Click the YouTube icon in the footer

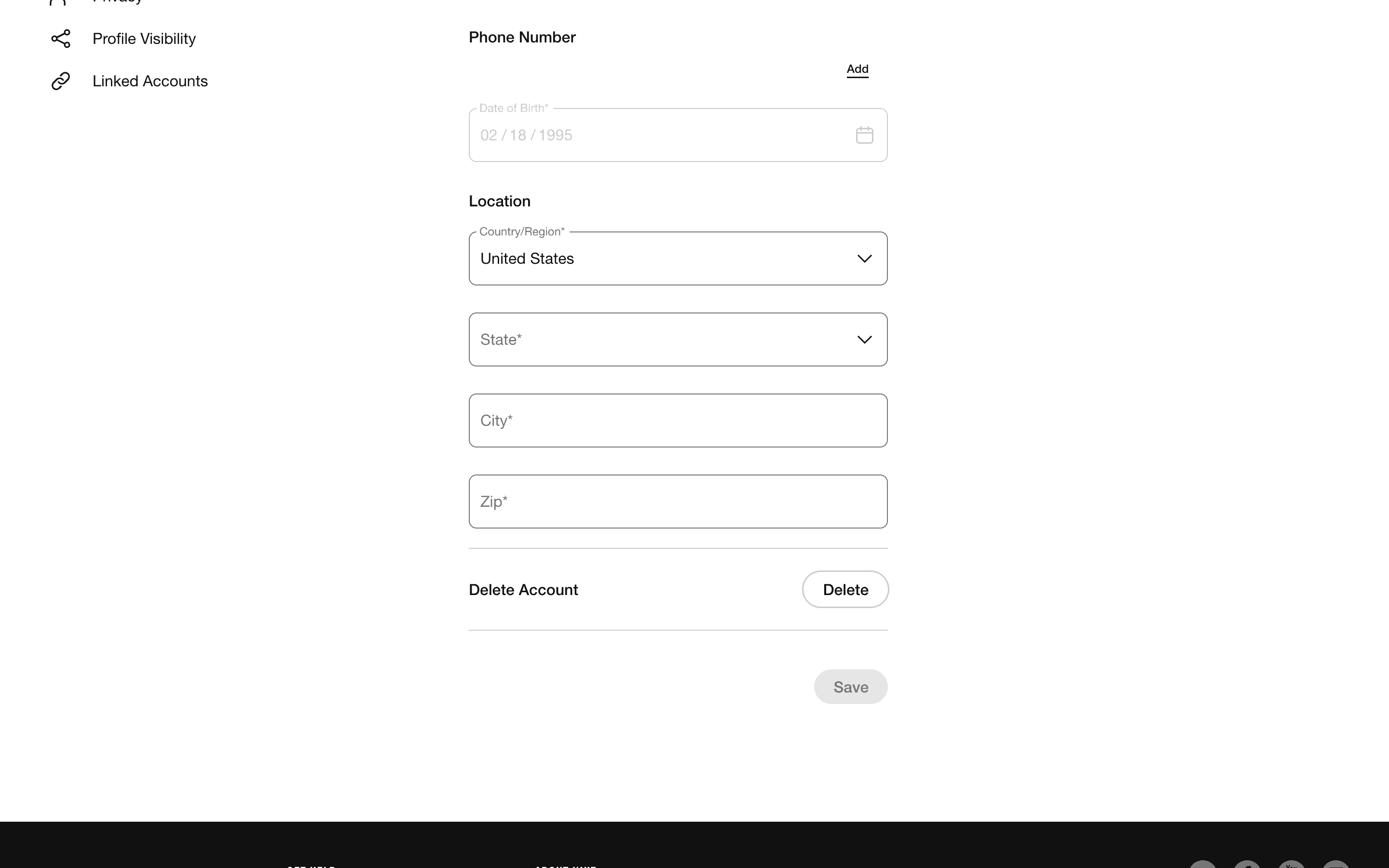pyautogui.click(x=1291, y=865)
